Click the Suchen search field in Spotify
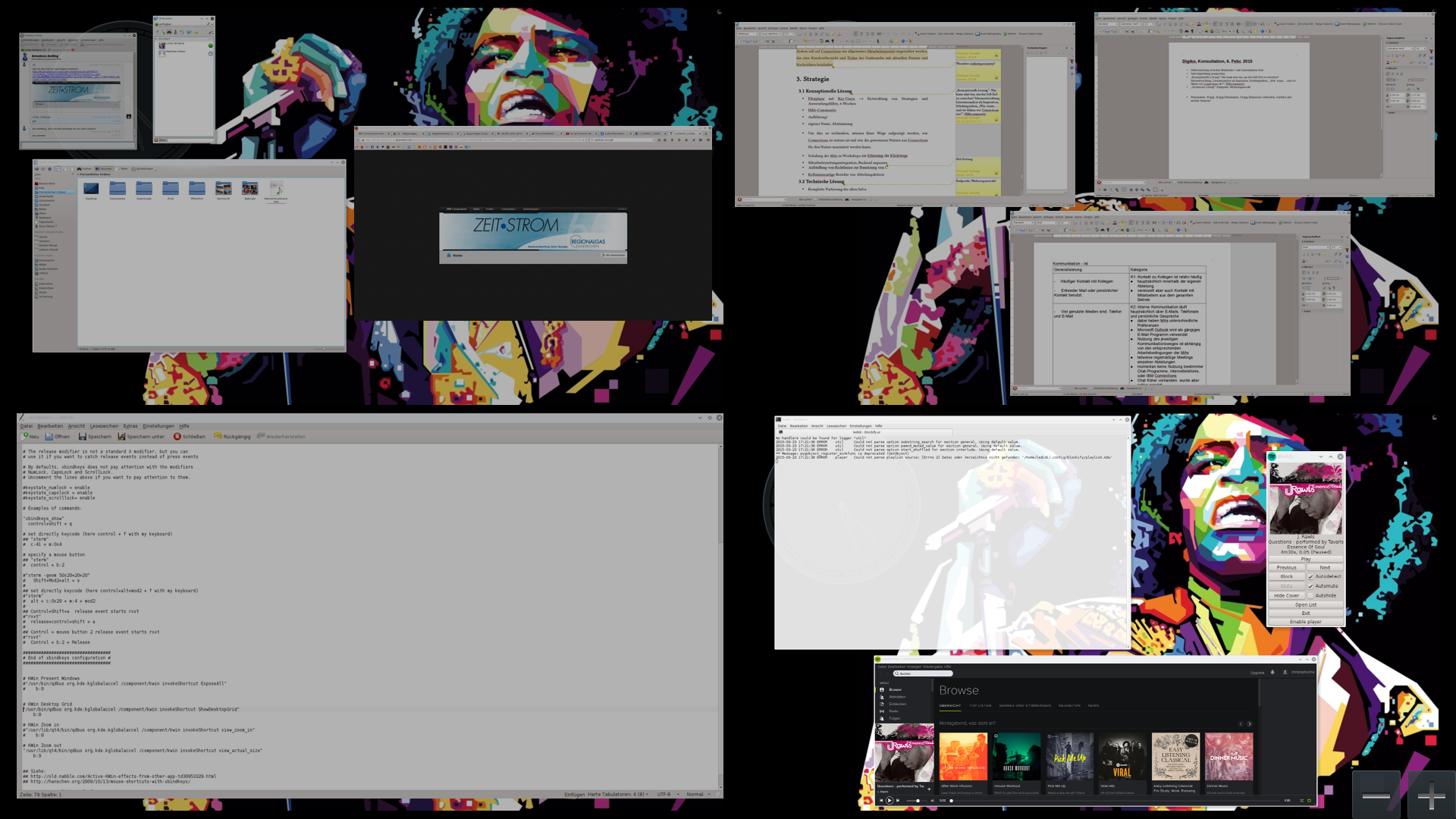Image resolution: width=1456 pixels, height=819 pixels. click(923, 673)
